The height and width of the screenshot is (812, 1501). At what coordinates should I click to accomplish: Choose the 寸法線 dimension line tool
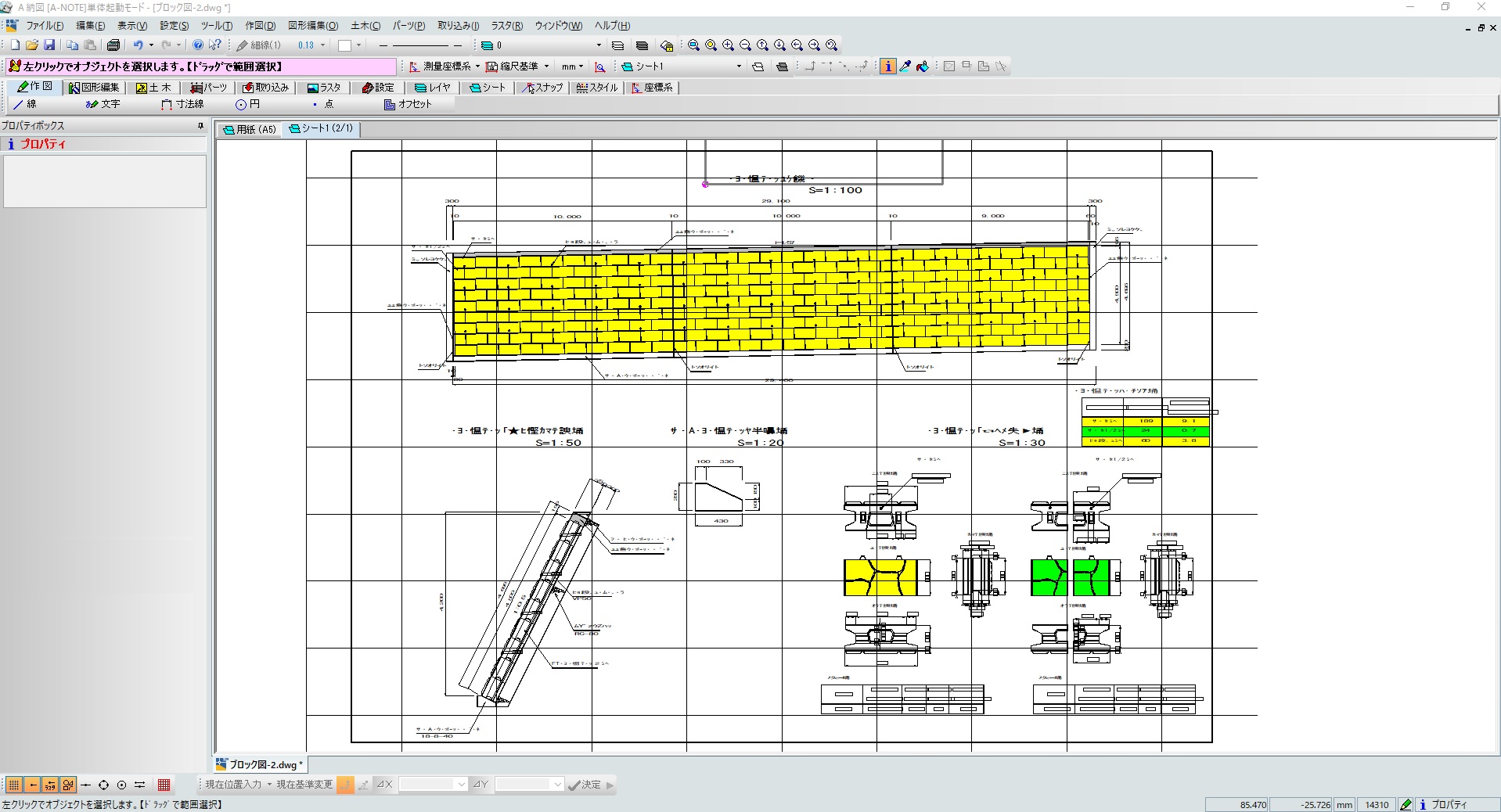[182, 104]
